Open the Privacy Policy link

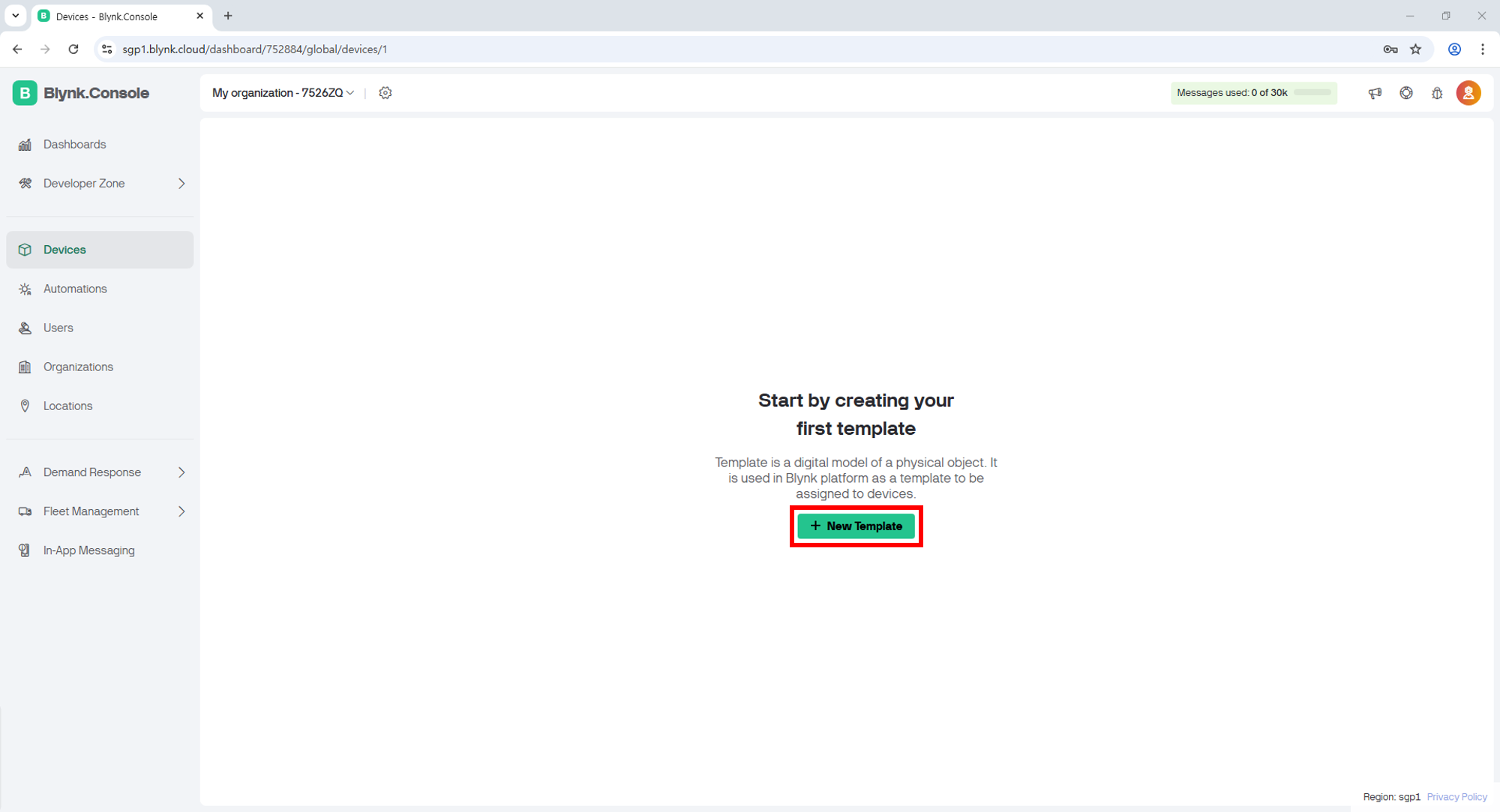pos(1456,797)
